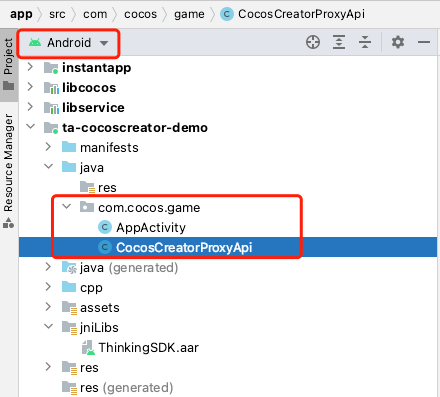Screen dimensions: 440x397
Task: Click the libcocos module icon
Action: click(x=51, y=88)
